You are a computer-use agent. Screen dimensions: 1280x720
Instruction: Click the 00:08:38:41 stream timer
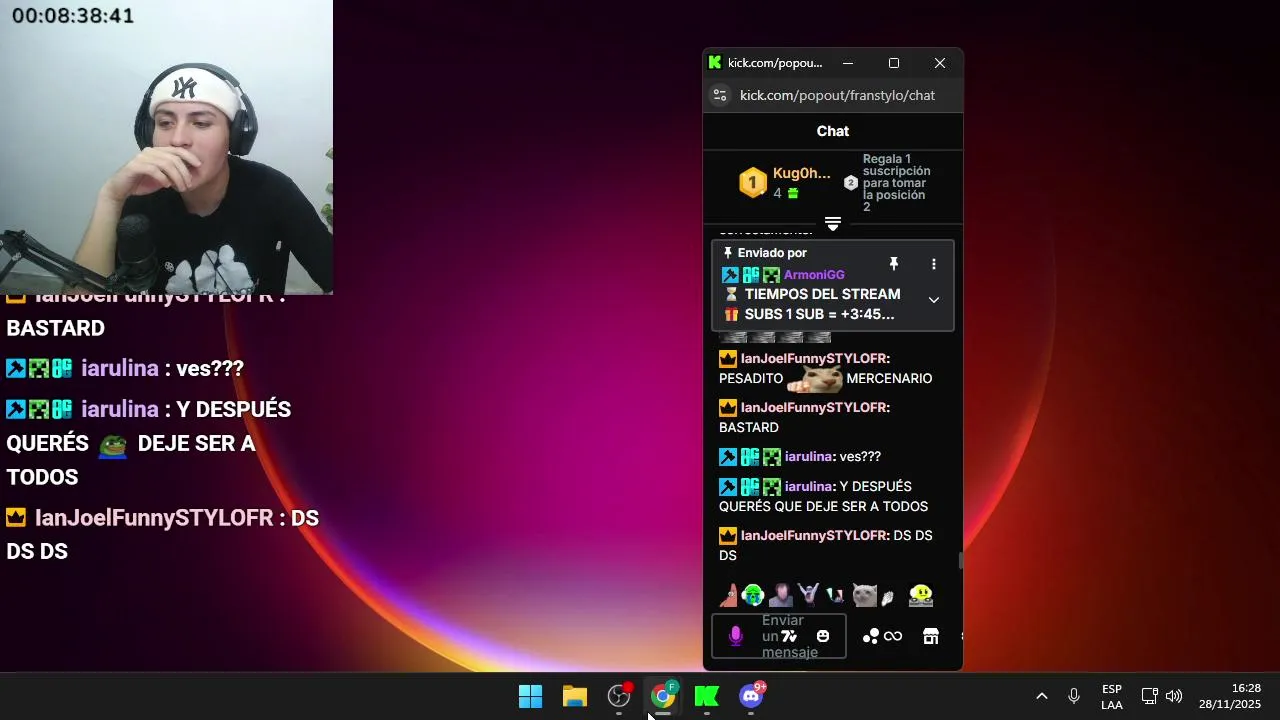[x=73, y=15]
